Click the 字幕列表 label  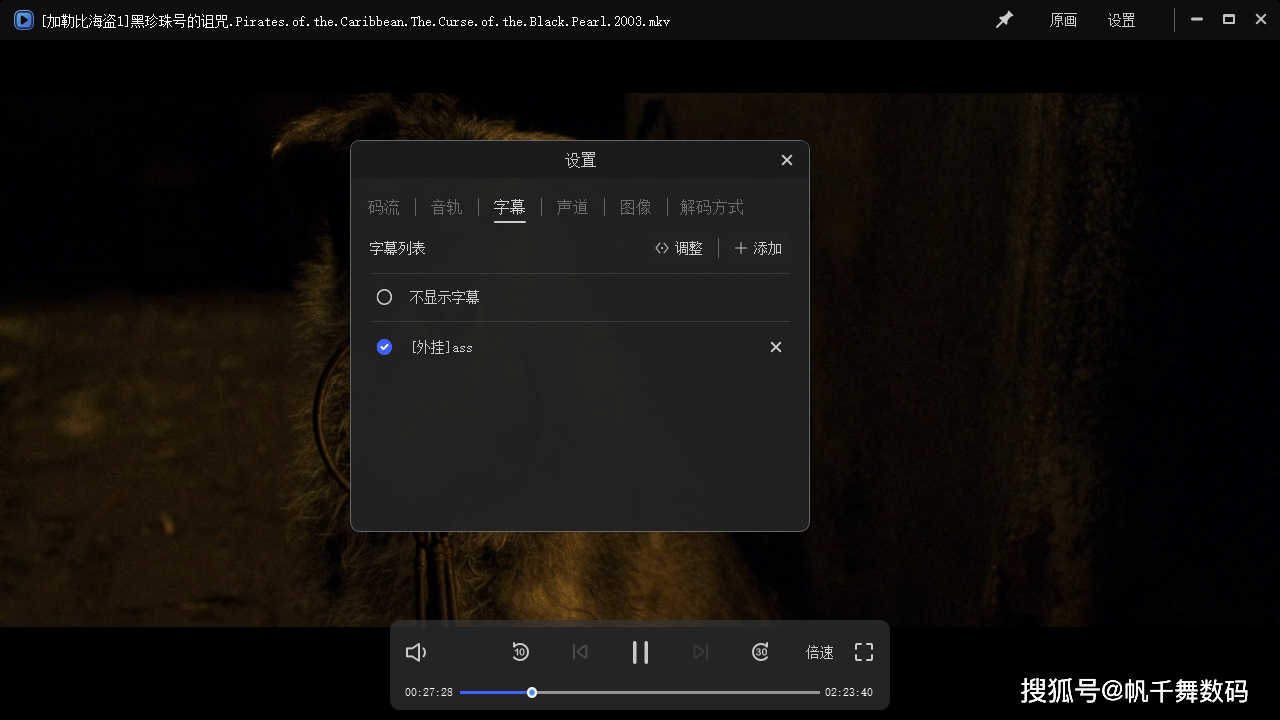tap(397, 248)
